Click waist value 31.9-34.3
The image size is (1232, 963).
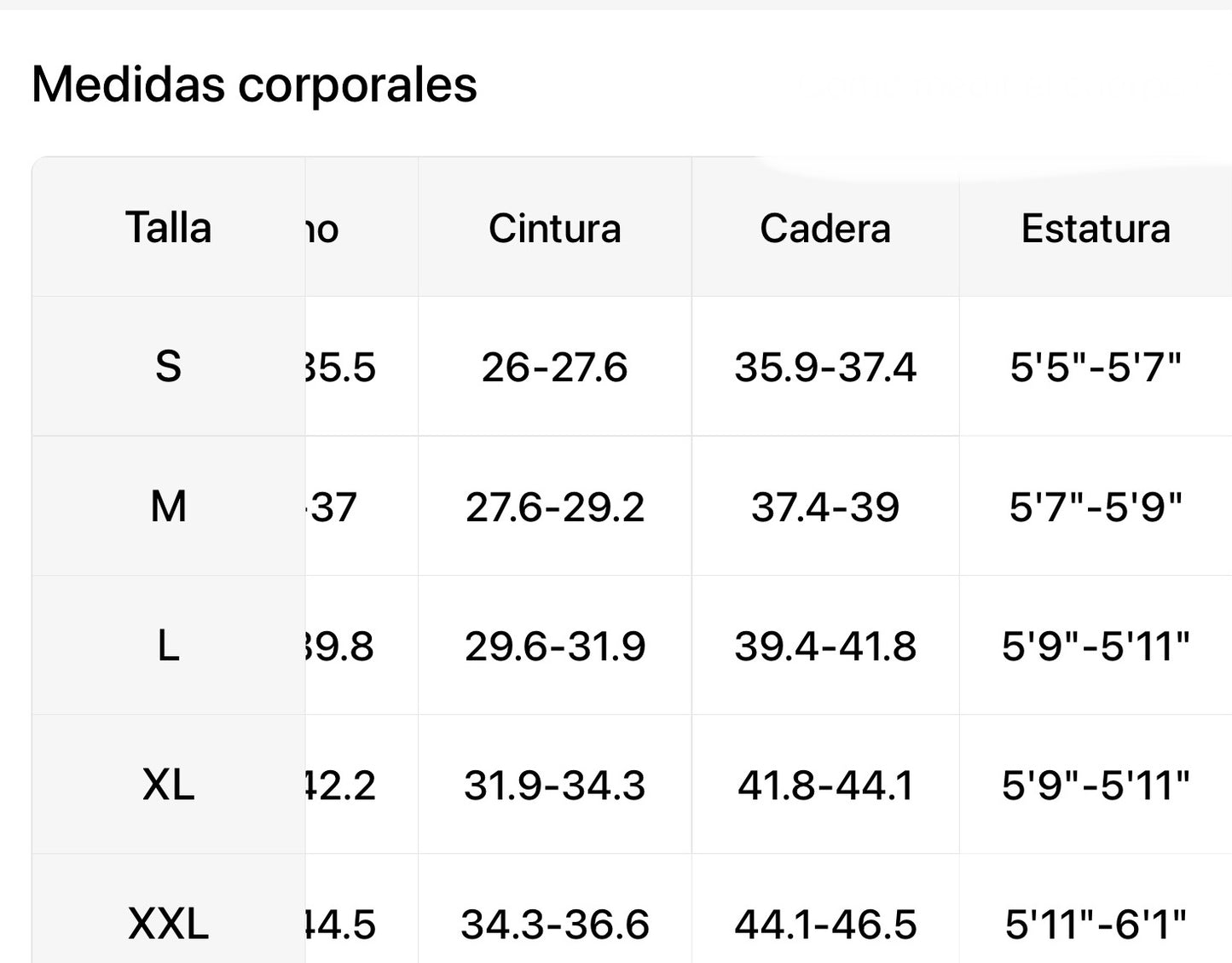point(554,786)
